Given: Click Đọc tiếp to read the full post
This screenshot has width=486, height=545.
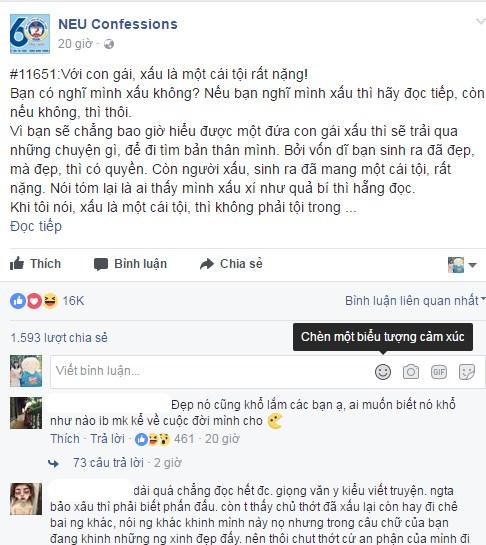Looking at the screenshot, I should 36,226.
